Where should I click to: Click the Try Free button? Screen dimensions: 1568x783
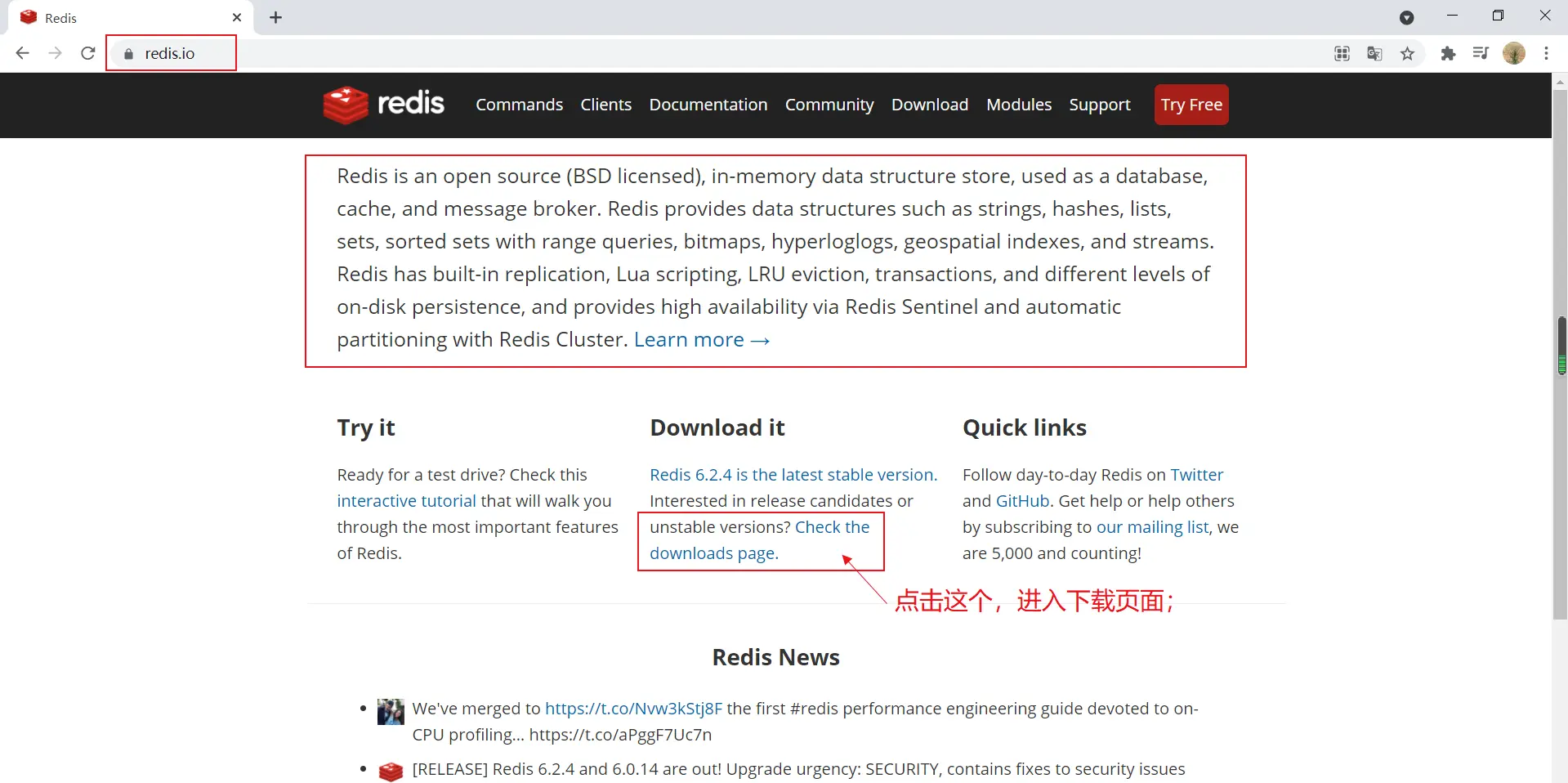click(x=1191, y=105)
